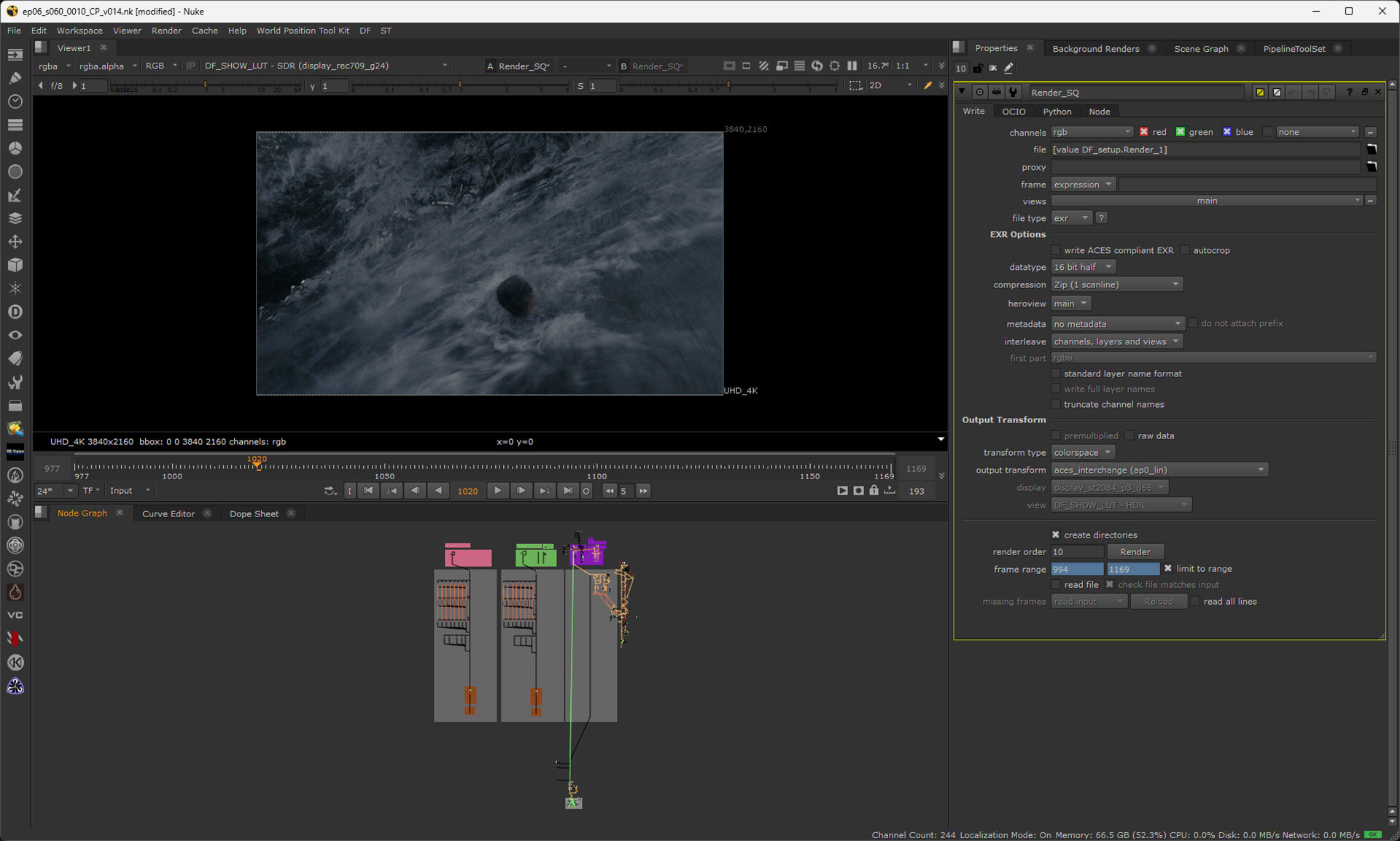Viewport: 1400px width, 841px height.
Task: Open the compression Zip dropdown
Action: coord(1116,284)
